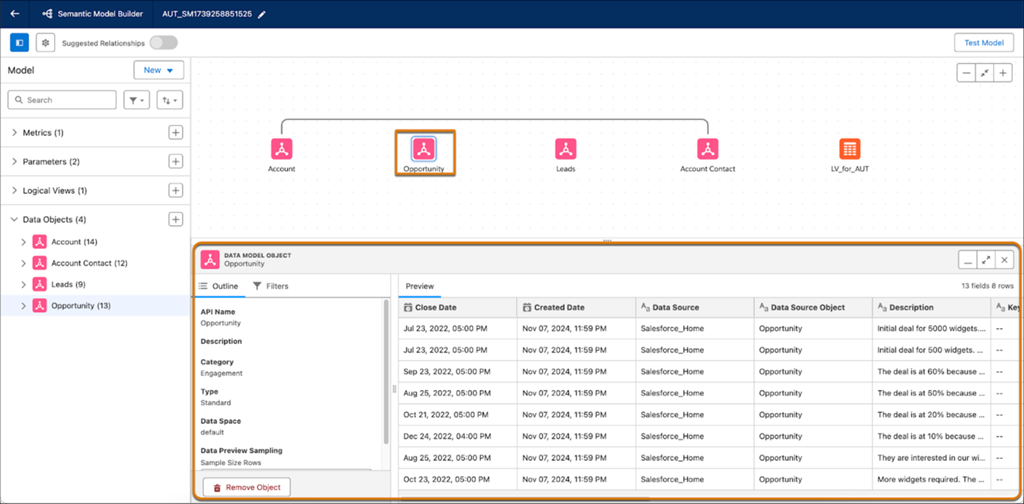Minimize the Data Model Object panel
This screenshot has height=504, width=1024.
968,260
